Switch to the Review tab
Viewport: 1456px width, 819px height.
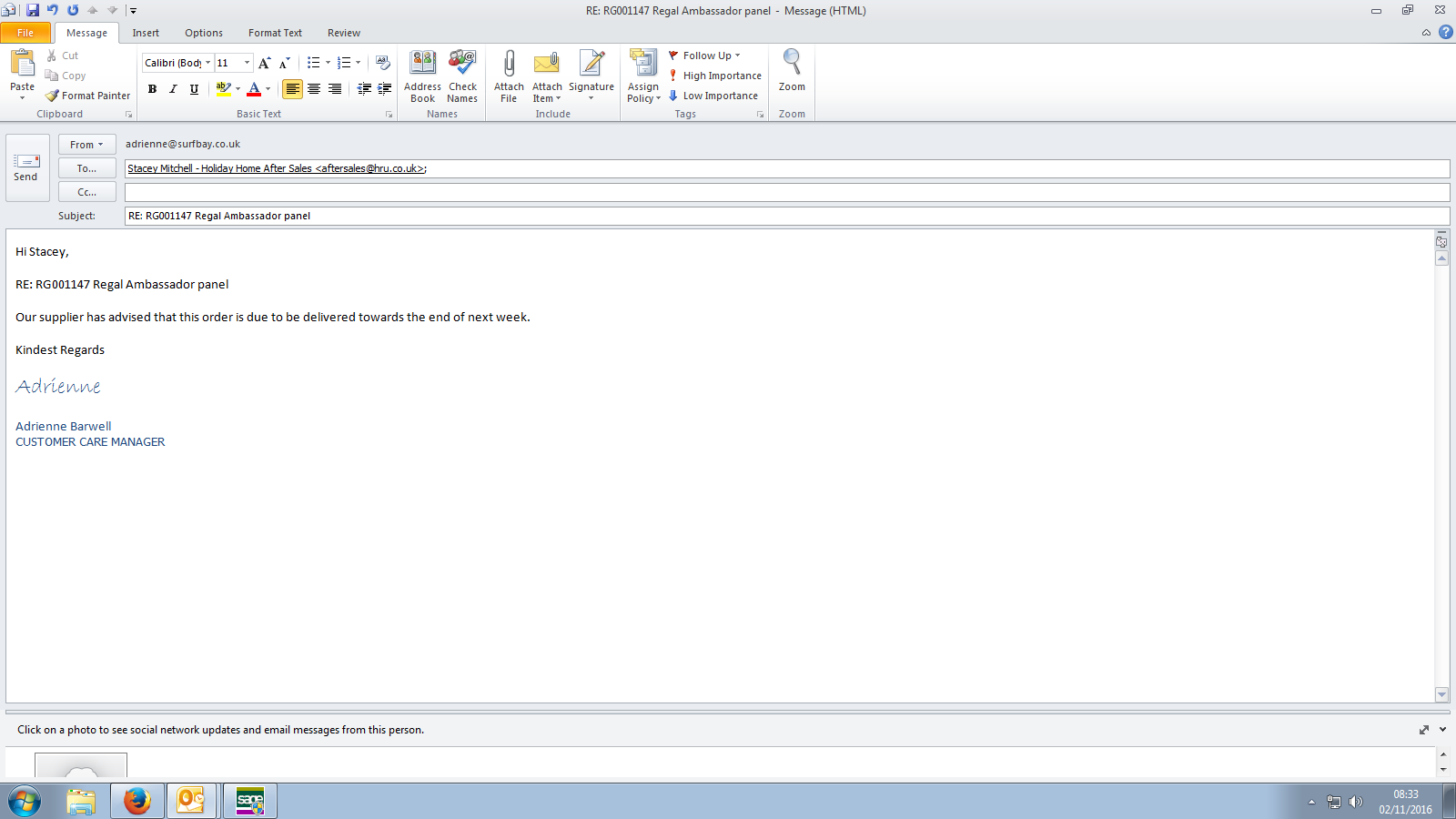pos(344,33)
